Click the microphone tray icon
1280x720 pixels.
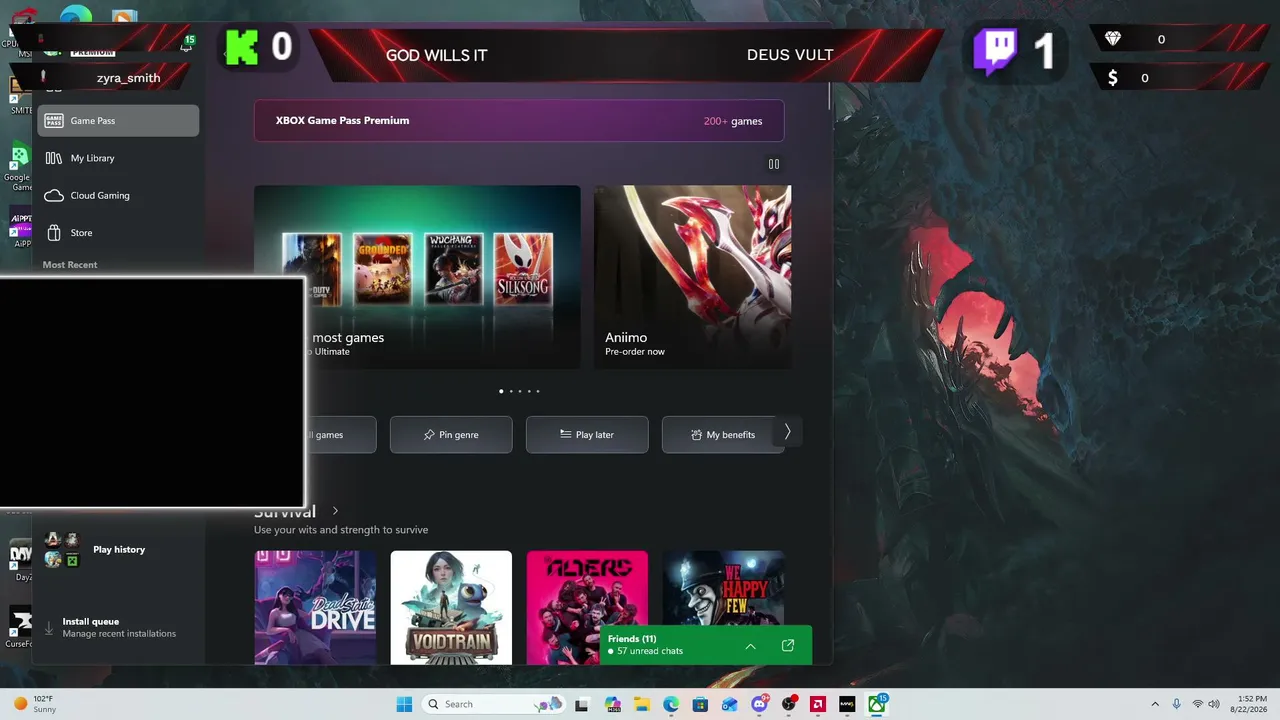(1176, 704)
